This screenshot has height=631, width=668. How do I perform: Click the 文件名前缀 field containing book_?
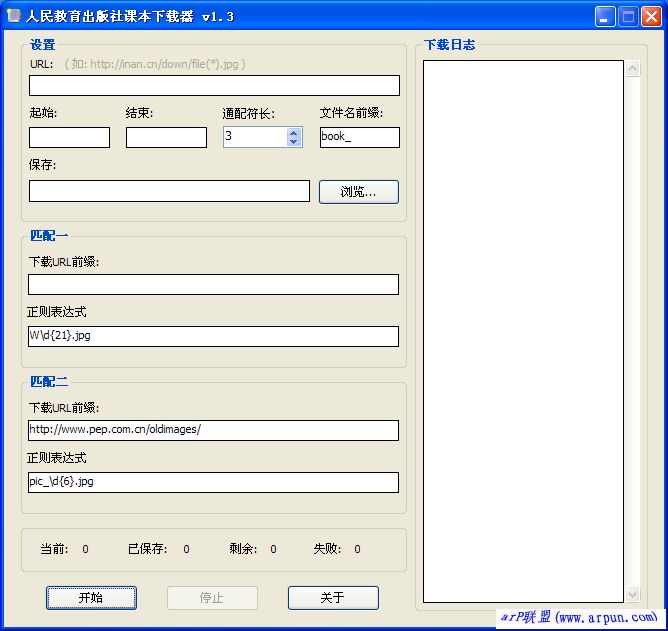(x=360, y=137)
